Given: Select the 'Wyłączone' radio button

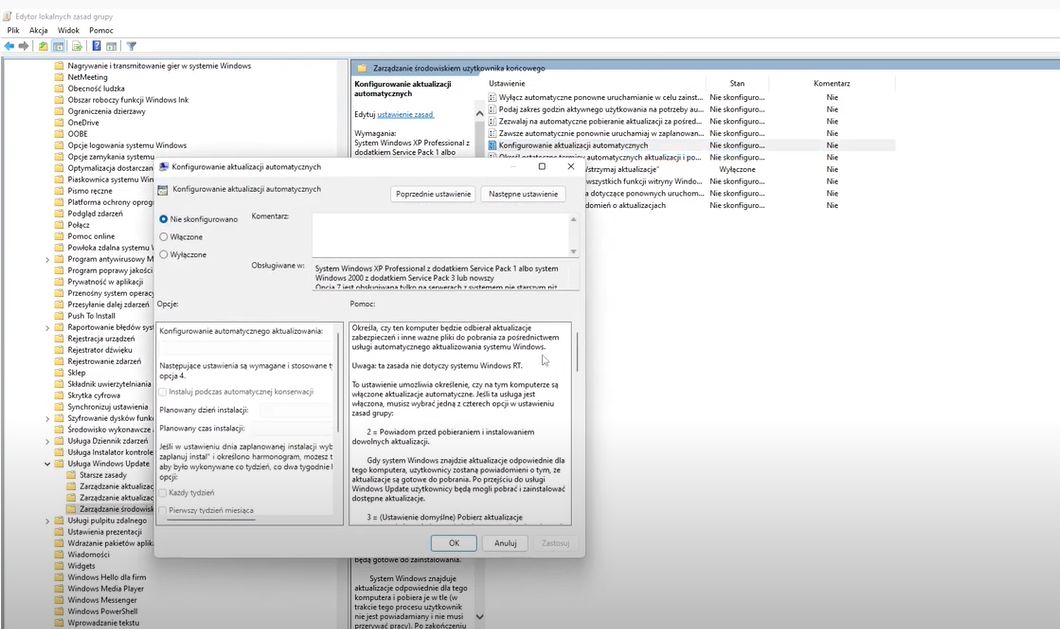Looking at the screenshot, I should 164,254.
